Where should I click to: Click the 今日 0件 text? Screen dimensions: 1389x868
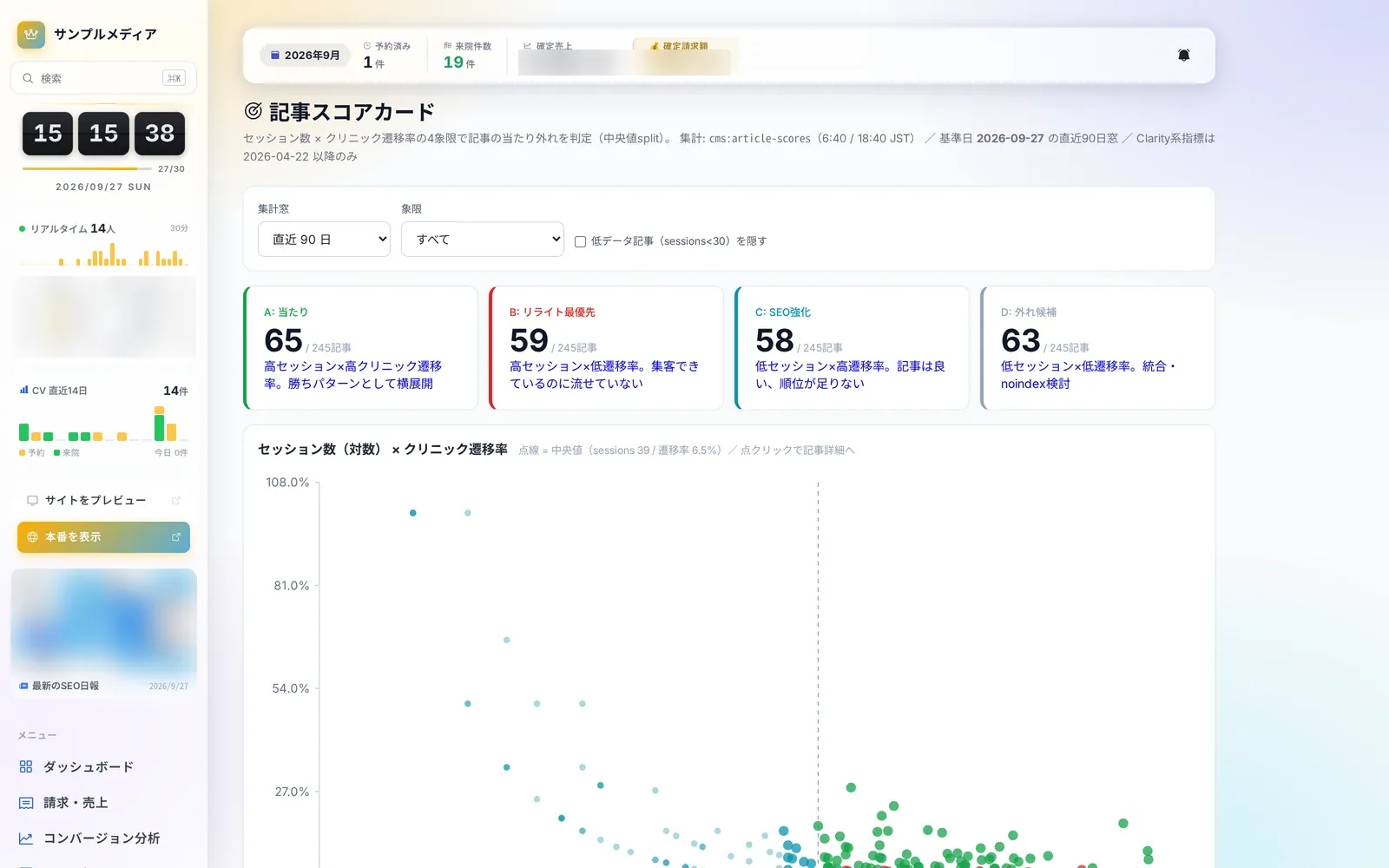pyautogui.click(x=171, y=453)
